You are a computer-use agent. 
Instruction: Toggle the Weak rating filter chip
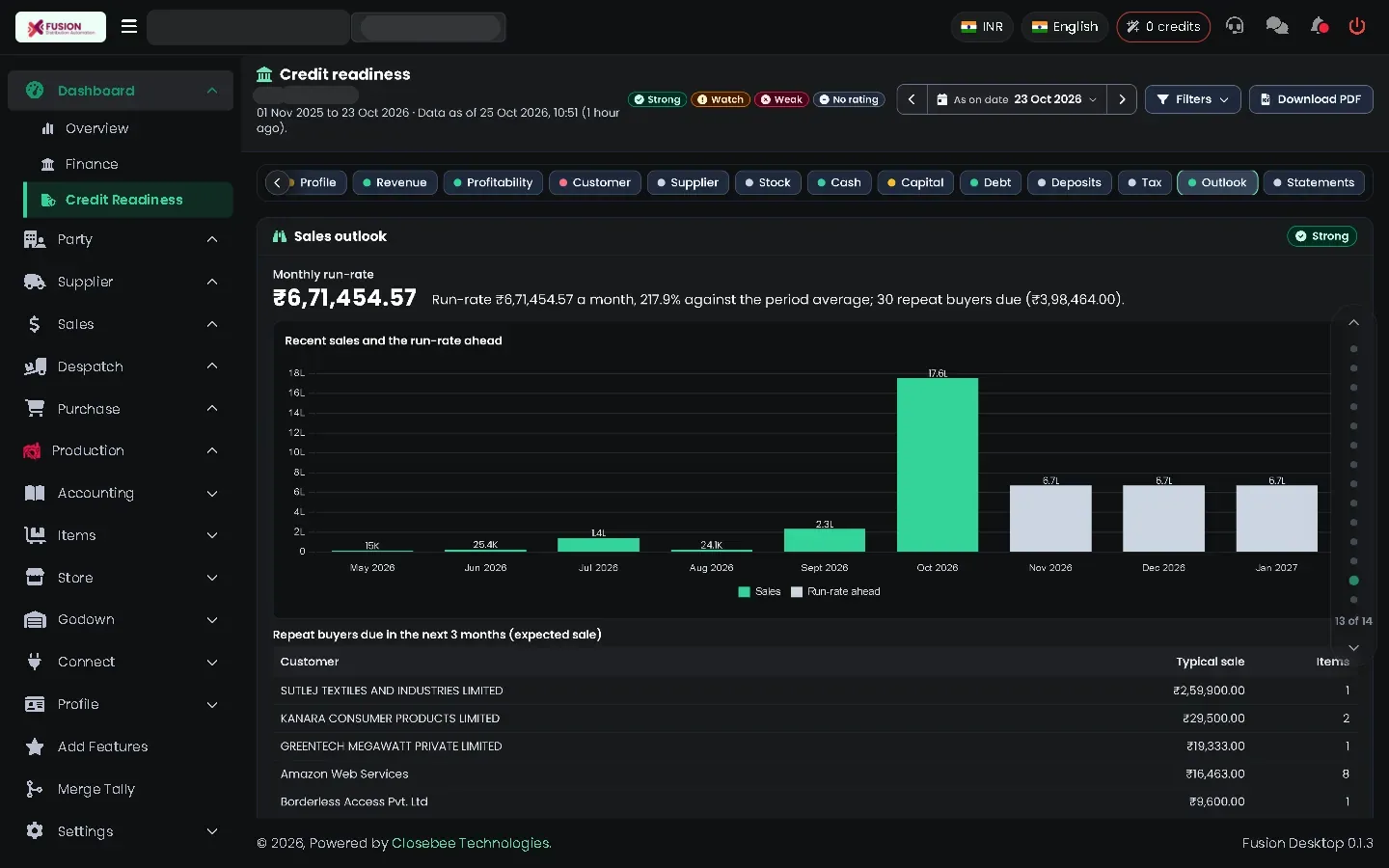tap(781, 99)
